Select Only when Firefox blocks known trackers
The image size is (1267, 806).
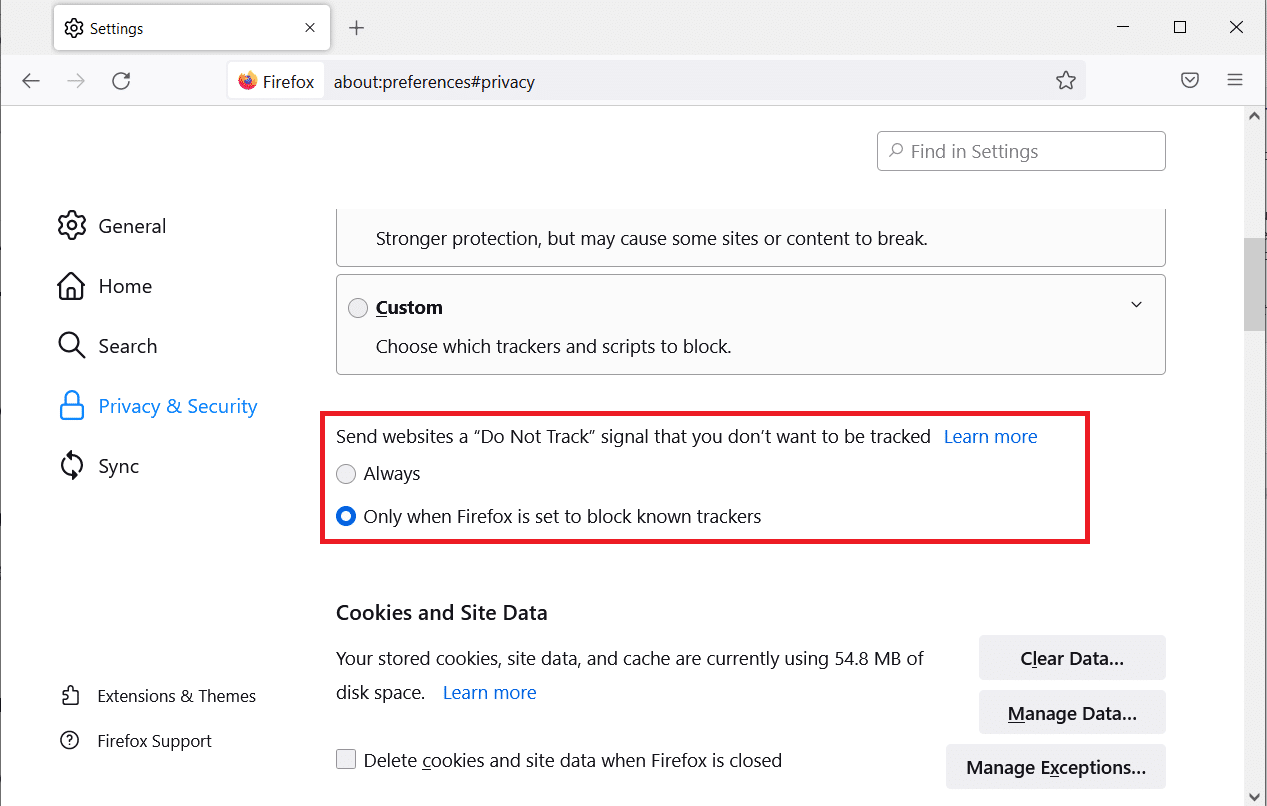[x=346, y=517]
